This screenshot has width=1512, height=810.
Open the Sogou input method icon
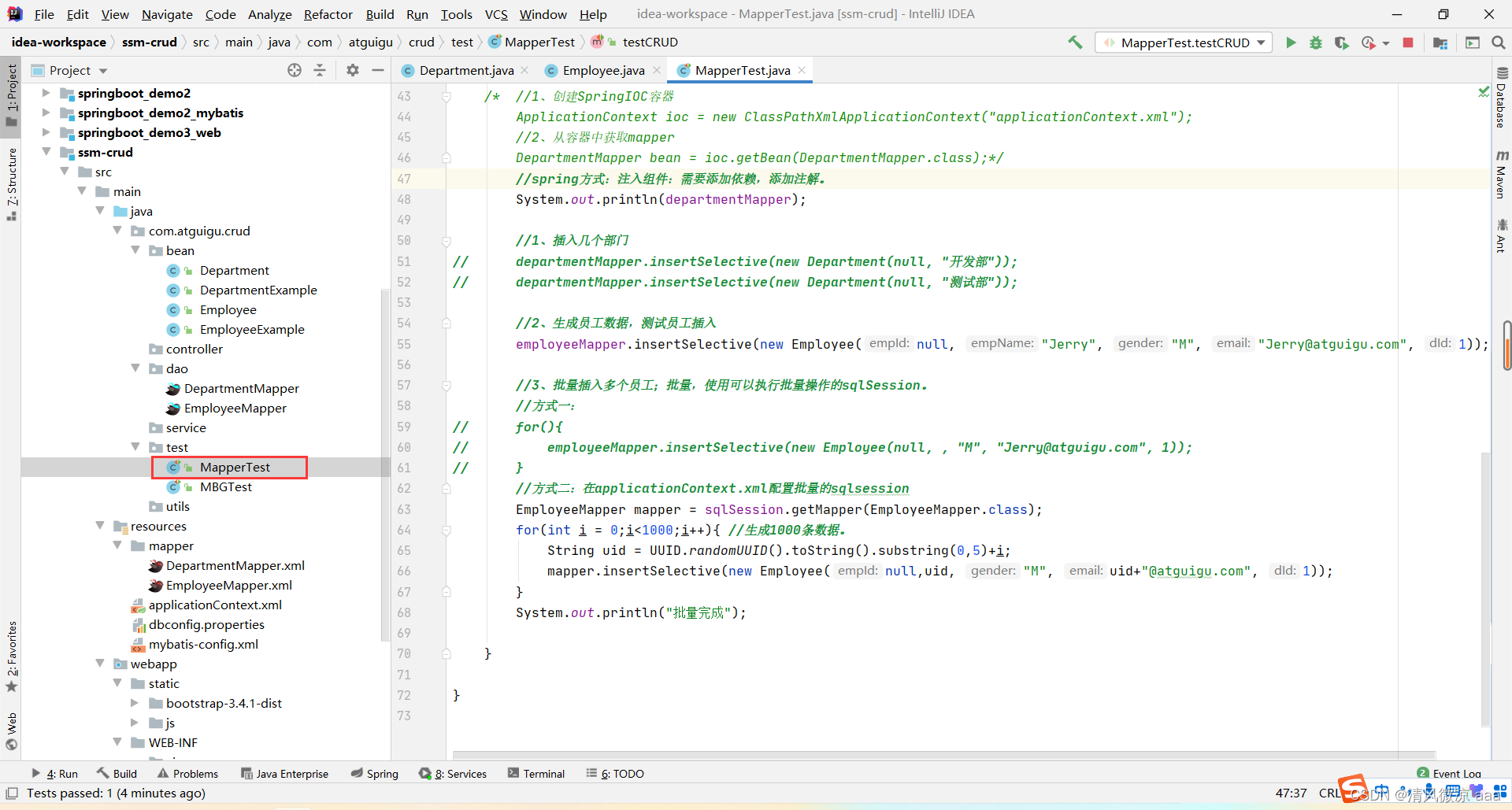(1353, 789)
